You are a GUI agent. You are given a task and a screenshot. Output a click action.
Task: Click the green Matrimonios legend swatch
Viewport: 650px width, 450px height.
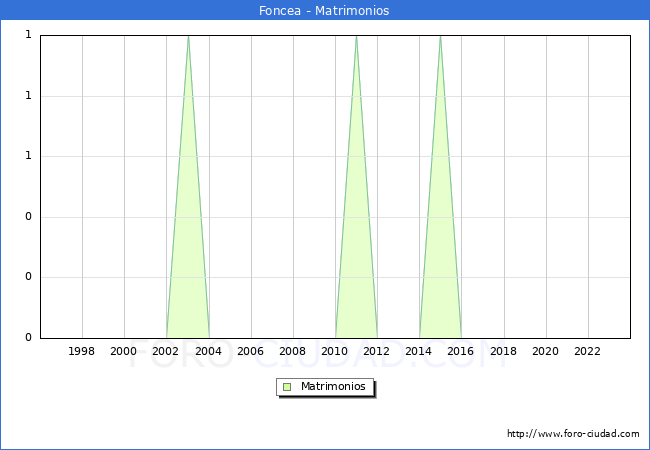[287, 387]
